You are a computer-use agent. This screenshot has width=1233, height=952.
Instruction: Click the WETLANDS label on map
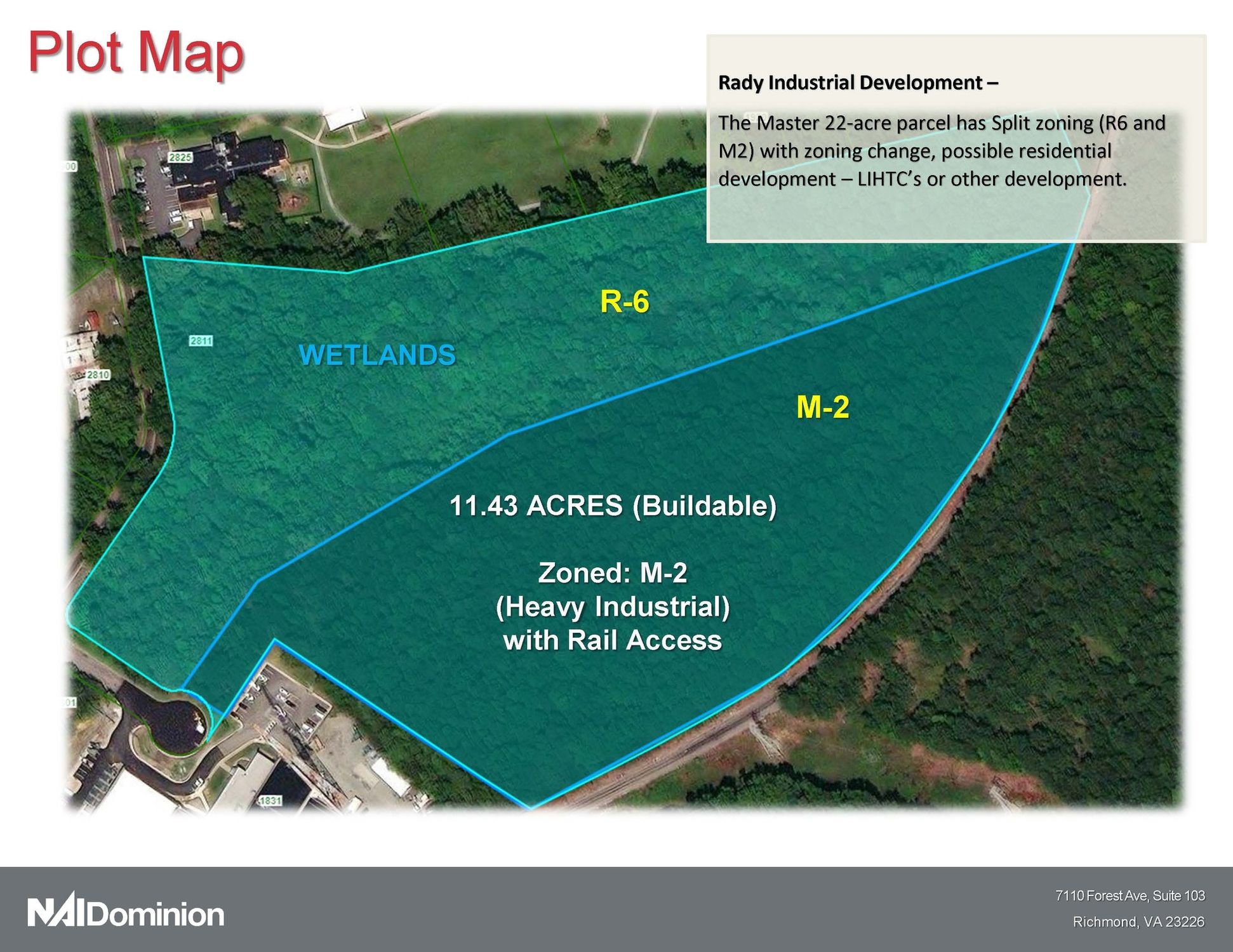click(x=377, y=355)
